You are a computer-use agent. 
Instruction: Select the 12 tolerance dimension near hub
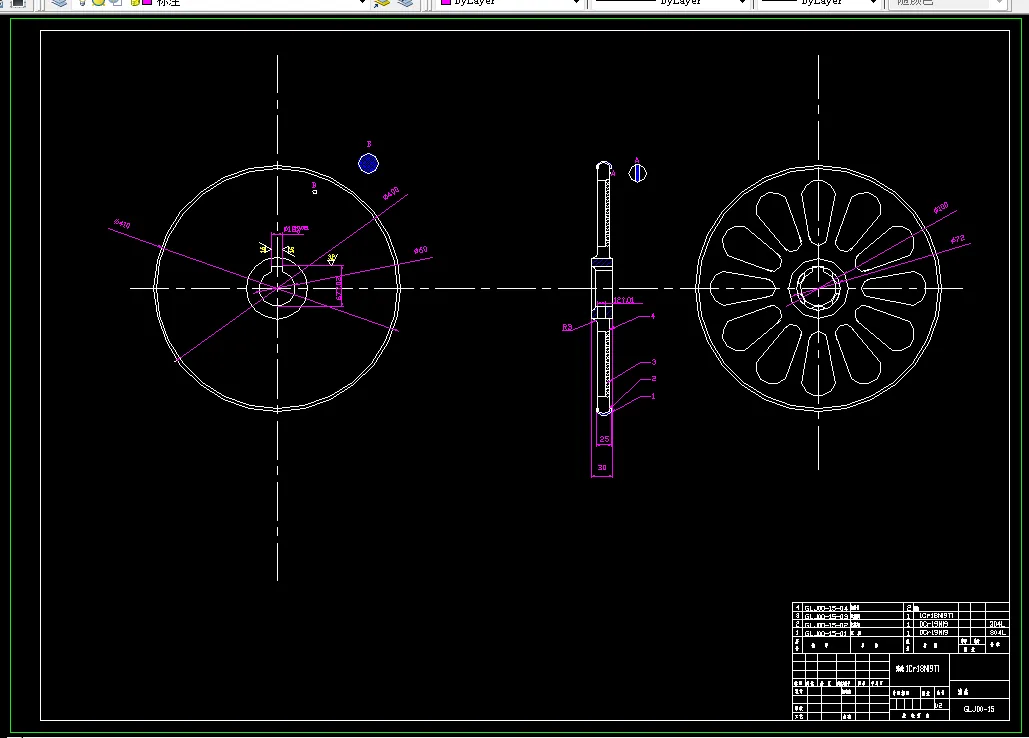pos(623,300)
